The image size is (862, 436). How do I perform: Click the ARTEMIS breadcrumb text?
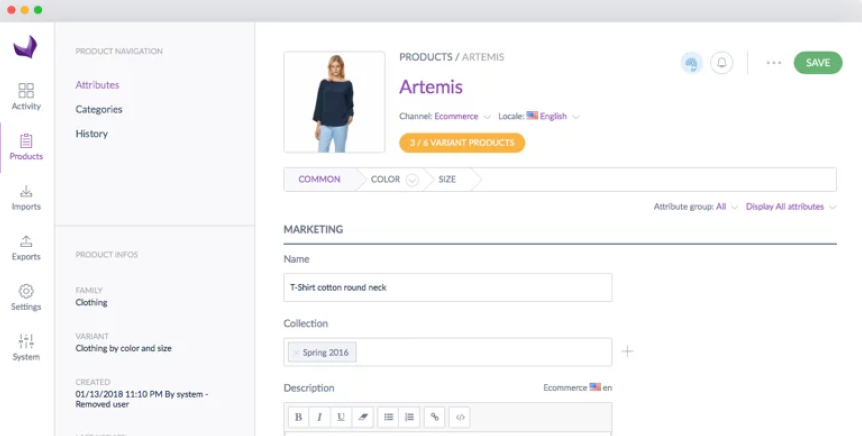[483, 57]
